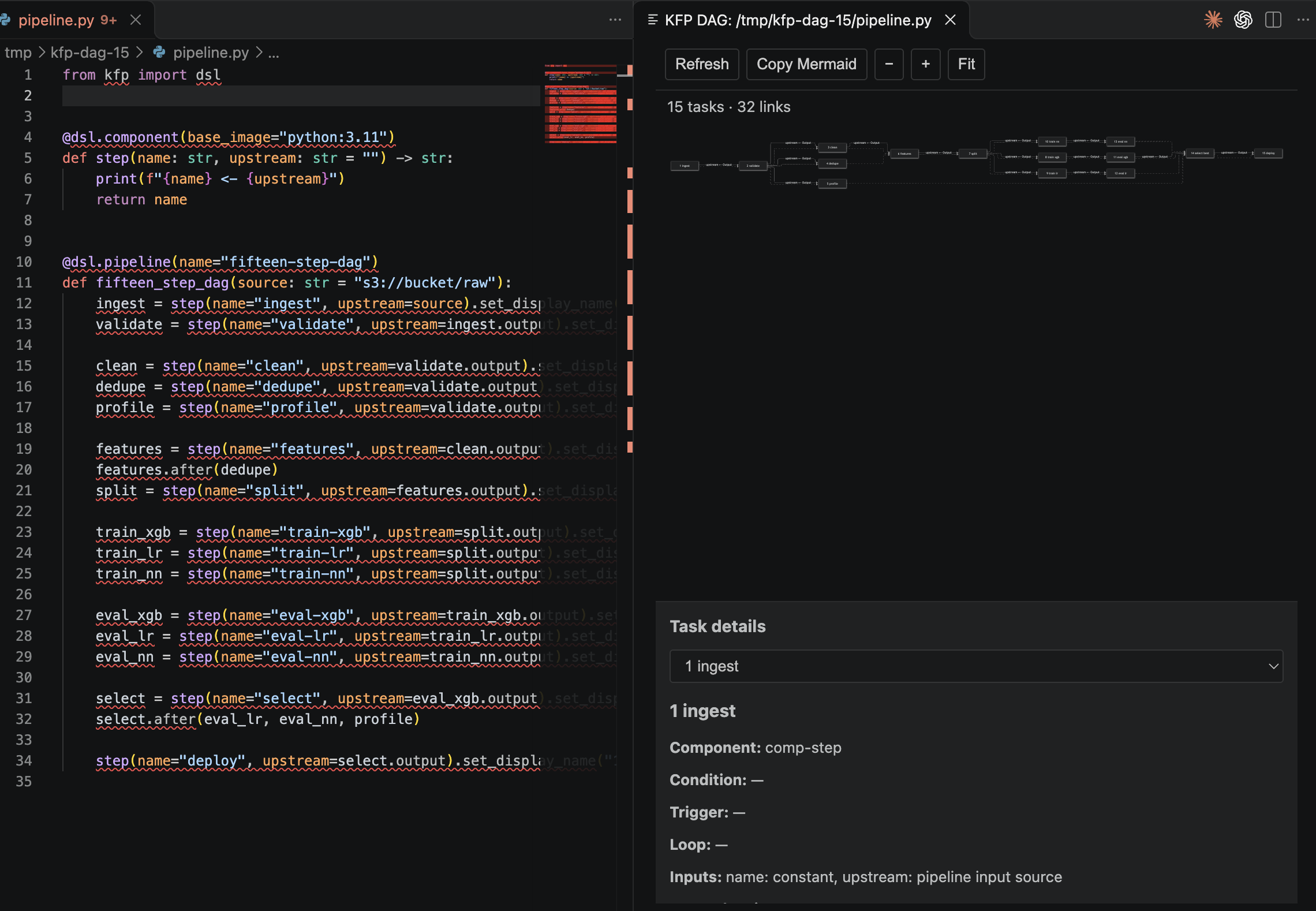Click 'features.after(dedupe)' on line 20
1316x911 pixels.
(x=187, y=470)
